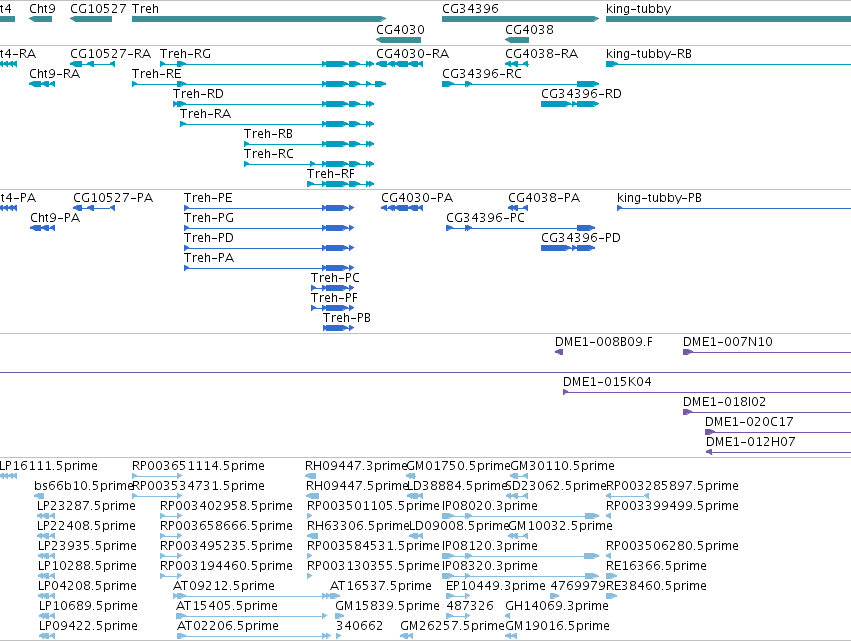851x641 pixels.
Task: Click the CG10527 gene label
Action: [98, 9]
